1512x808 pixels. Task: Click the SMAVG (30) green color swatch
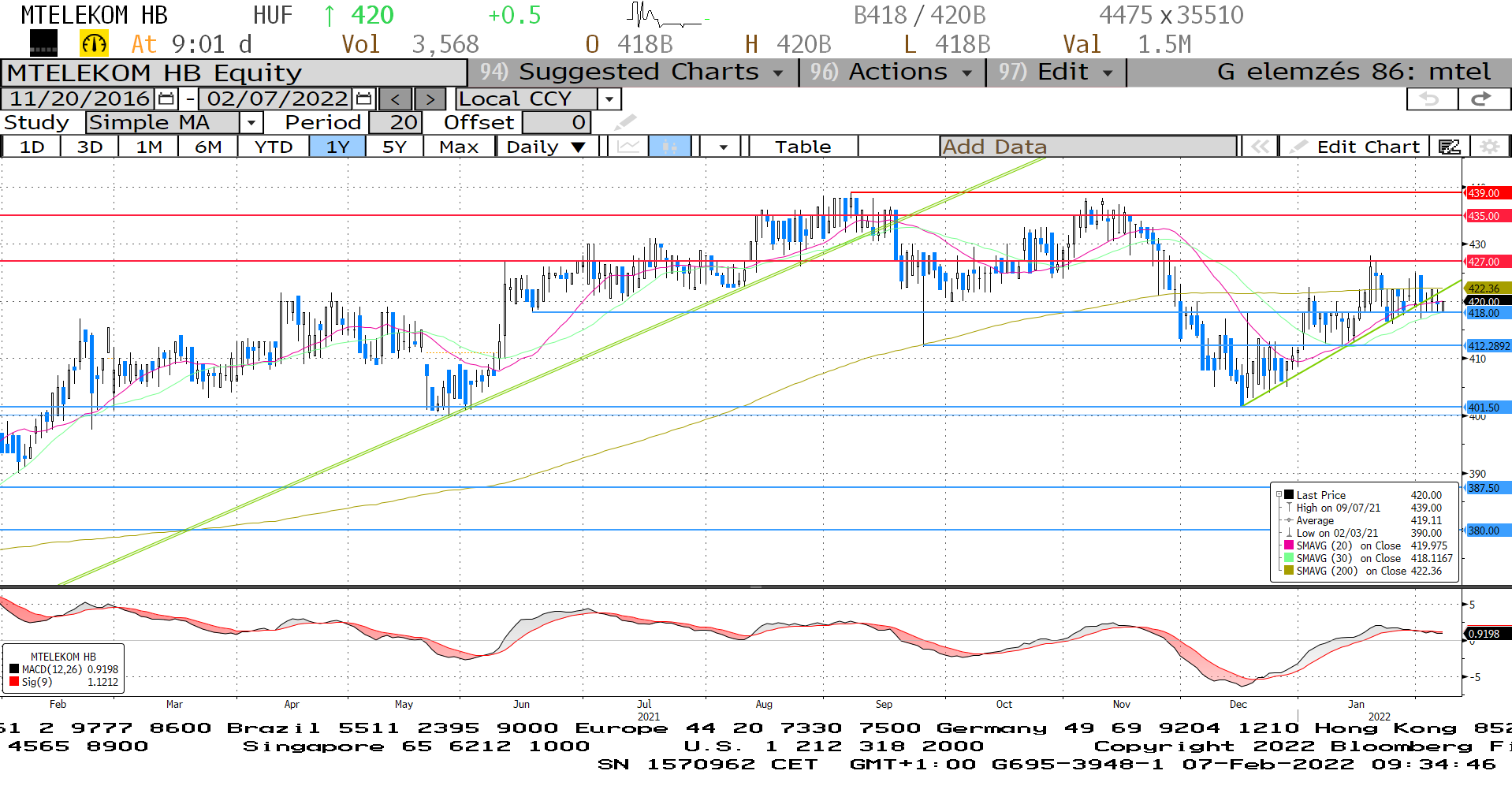pos(1289,558)
